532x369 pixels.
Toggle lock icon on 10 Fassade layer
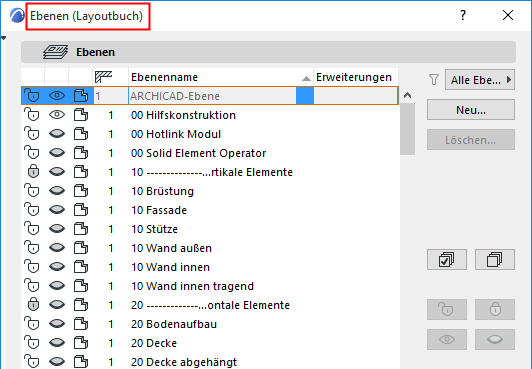[32, 210]
